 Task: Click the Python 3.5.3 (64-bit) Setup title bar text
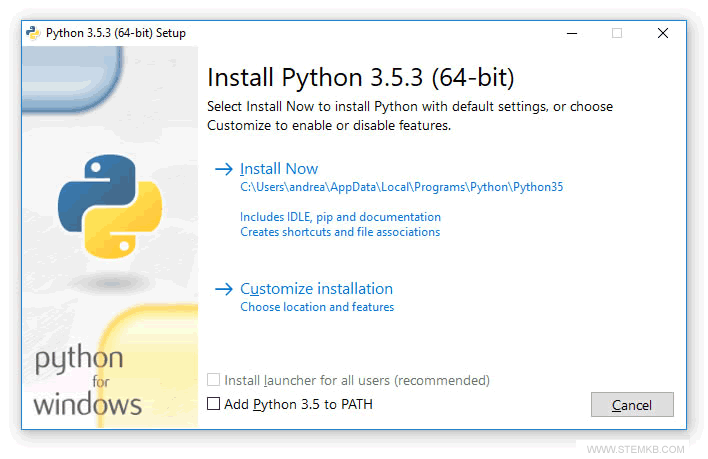(116, 33)
